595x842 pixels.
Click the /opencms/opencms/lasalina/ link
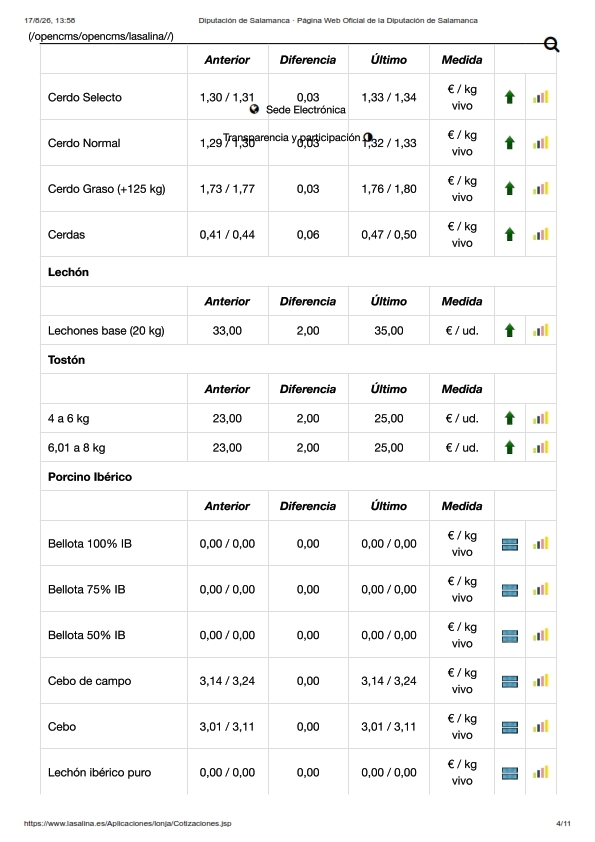101,37
